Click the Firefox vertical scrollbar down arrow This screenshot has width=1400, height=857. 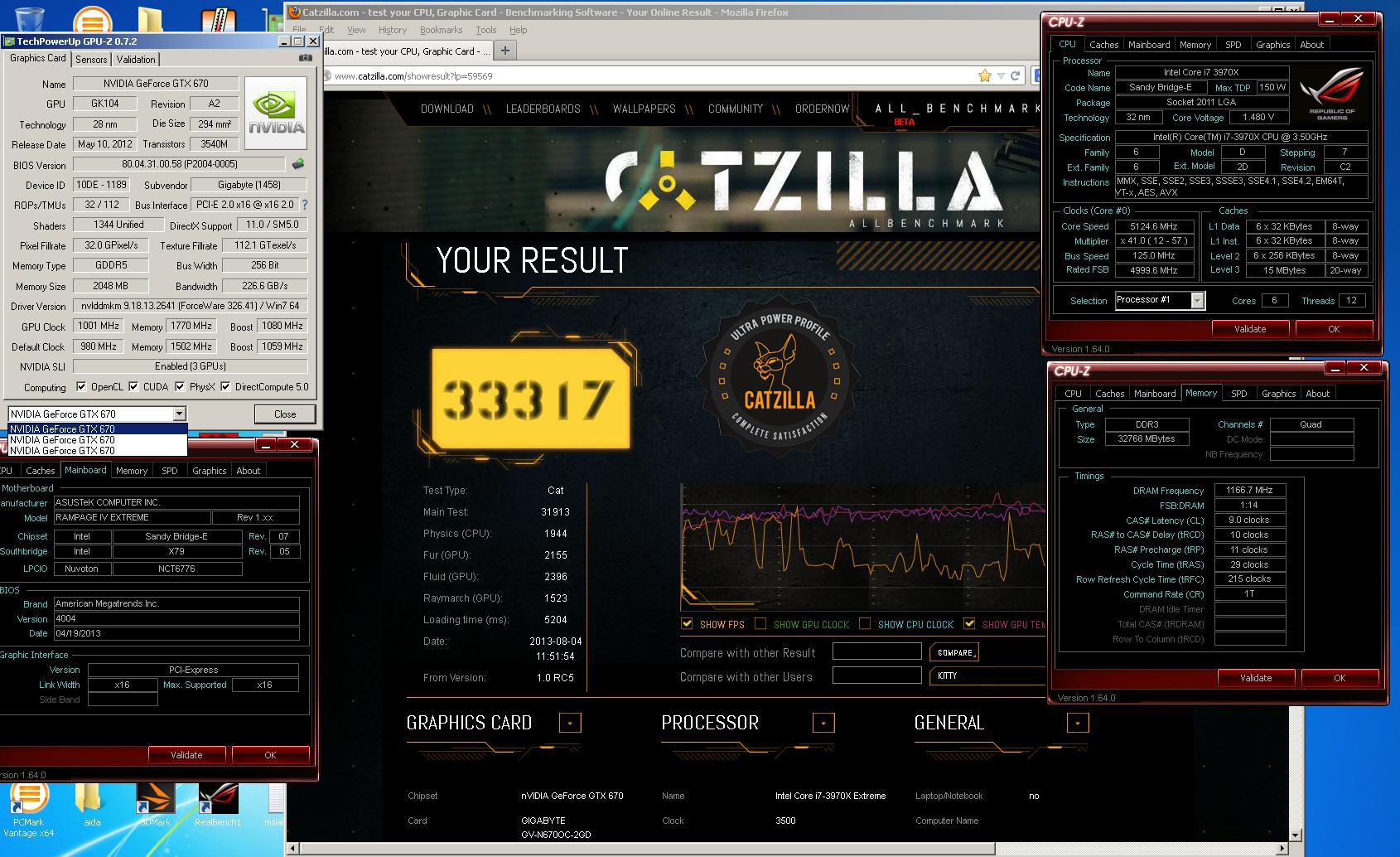(1297, 834)
